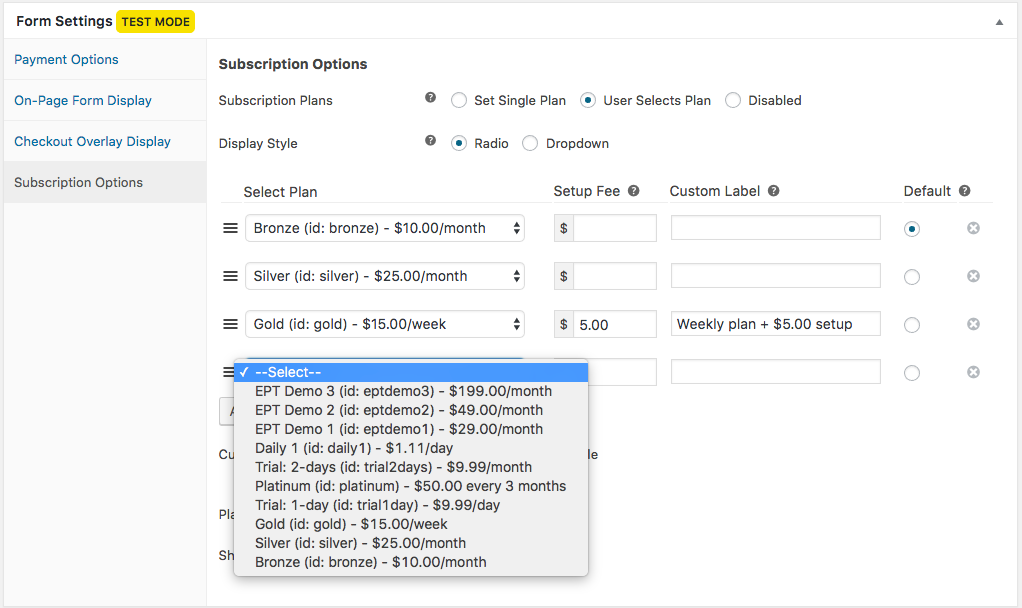Grab the drag handle on the Bronze row
Image resolution: width=1022 pixels, height=608 pixels.
[230, 227]
